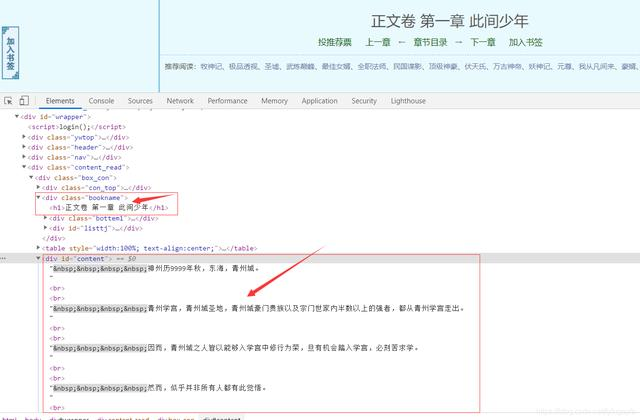Click the 投推荐票 link
This screenshot has height=420, width=640.
point(335,42)
